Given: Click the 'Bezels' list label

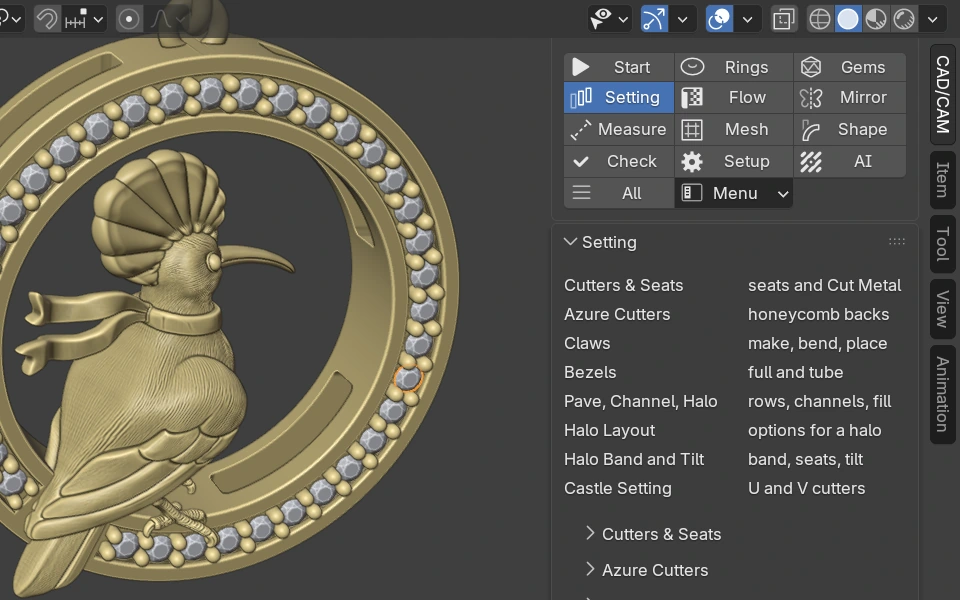Looking at the screenshot, I should (x=590, y=372).
